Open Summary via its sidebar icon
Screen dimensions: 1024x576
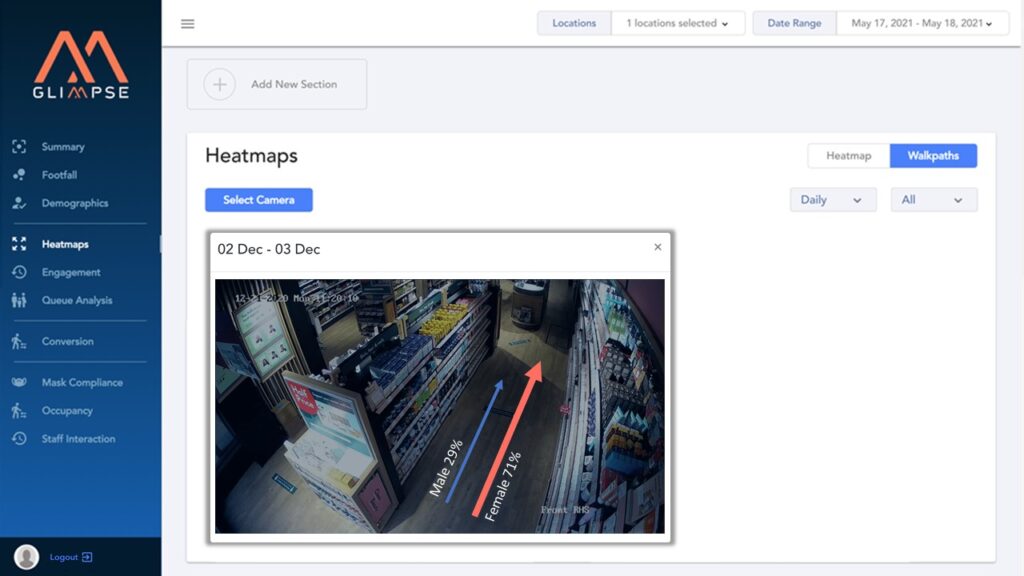[x=19, y=147]
